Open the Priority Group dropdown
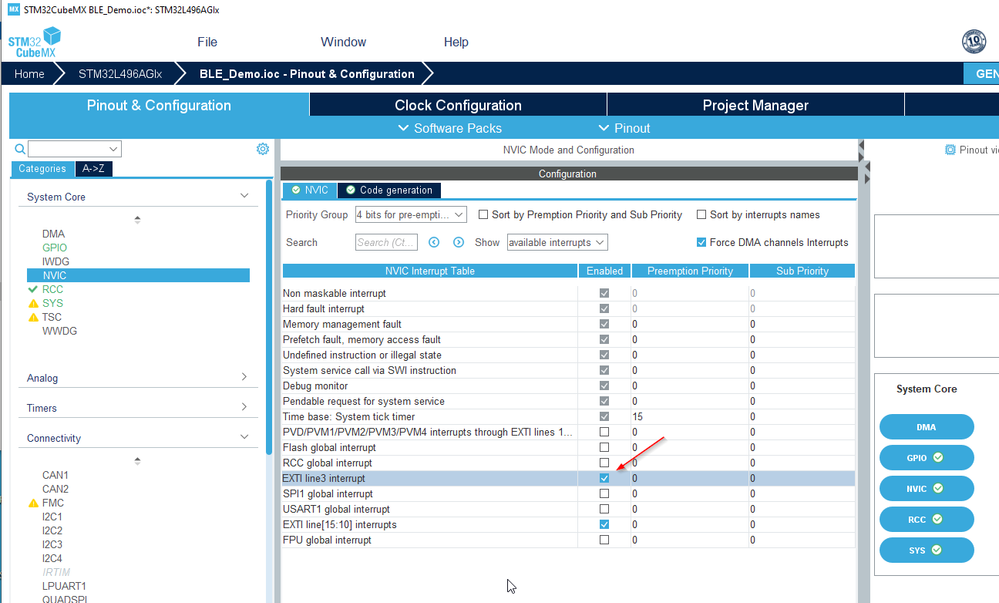 410,215
